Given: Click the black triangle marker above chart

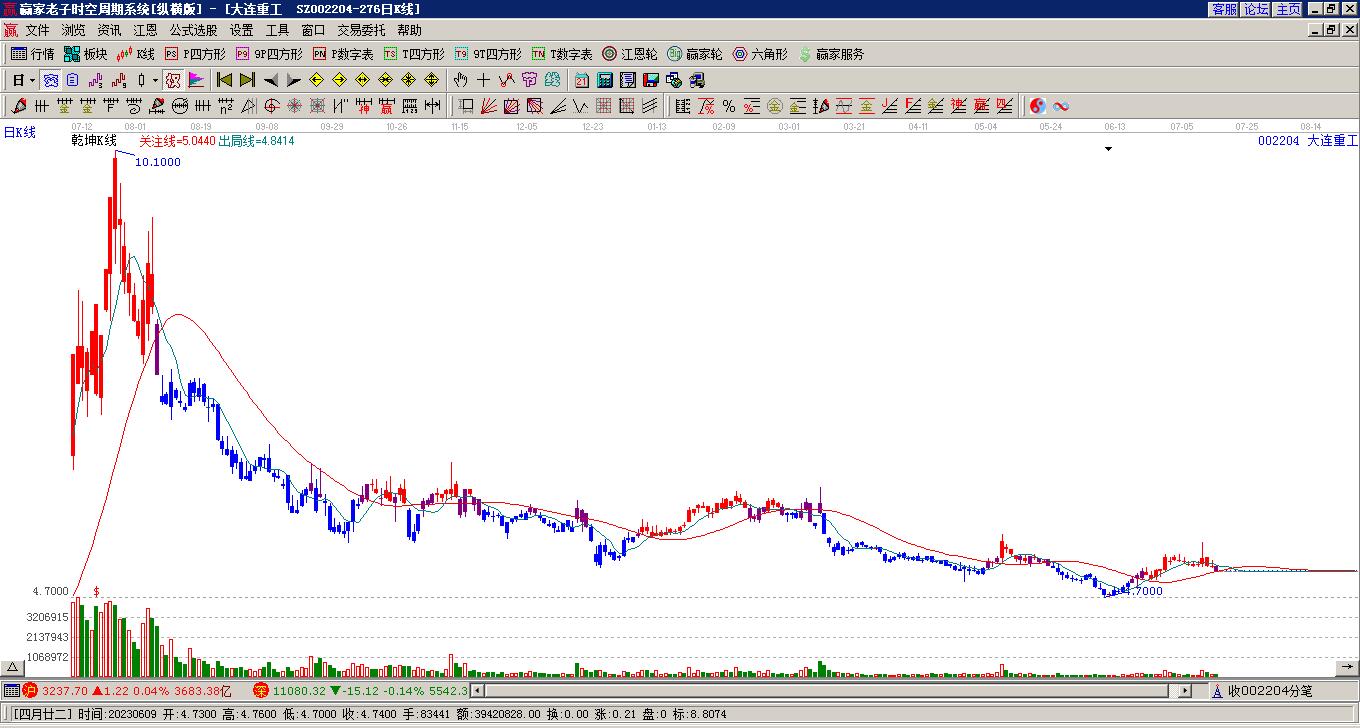Looking at the screenshot, I should 1108,149.
